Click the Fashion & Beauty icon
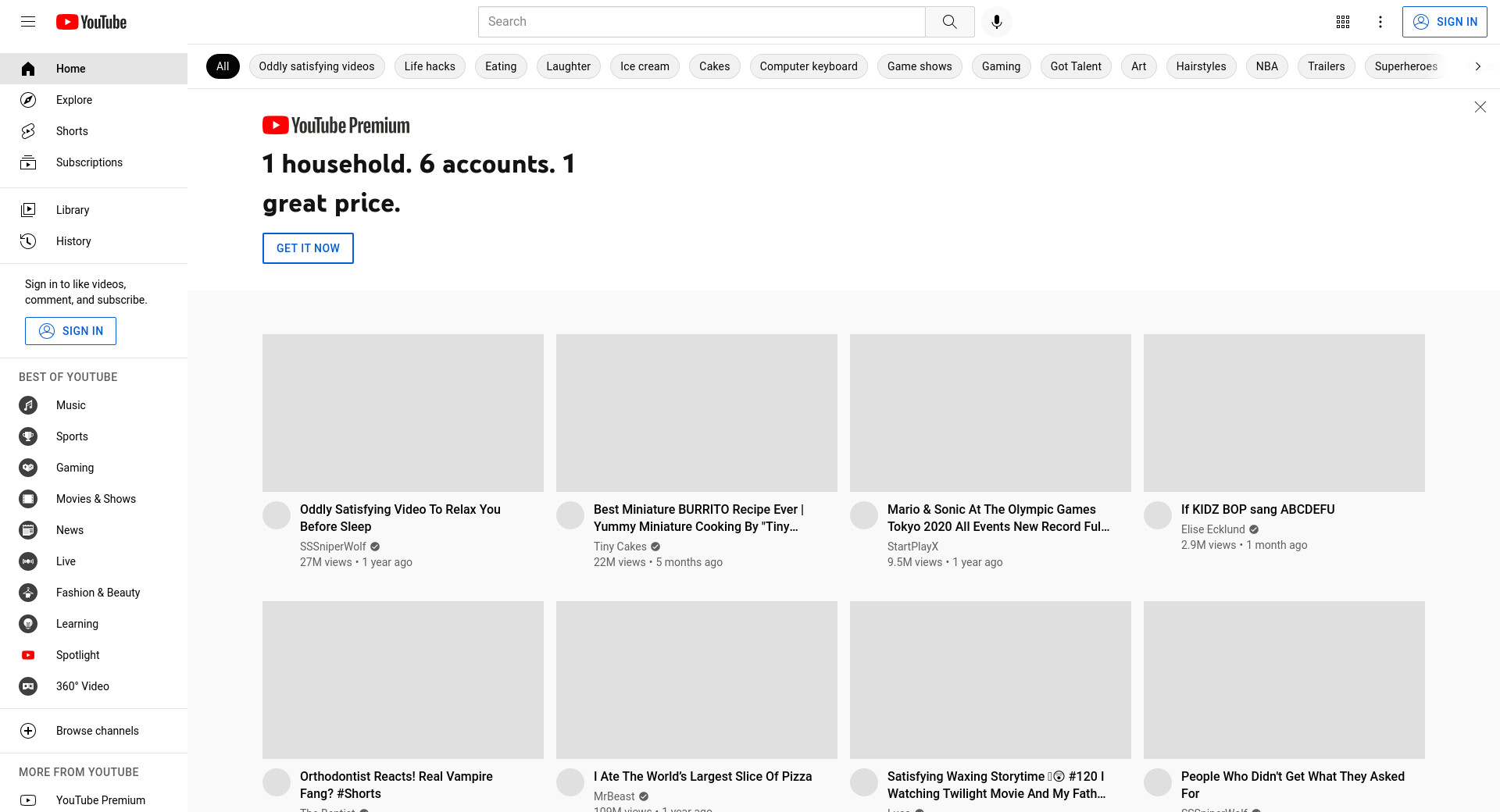The image size is (1500, 812). click(x=28, y=593)
